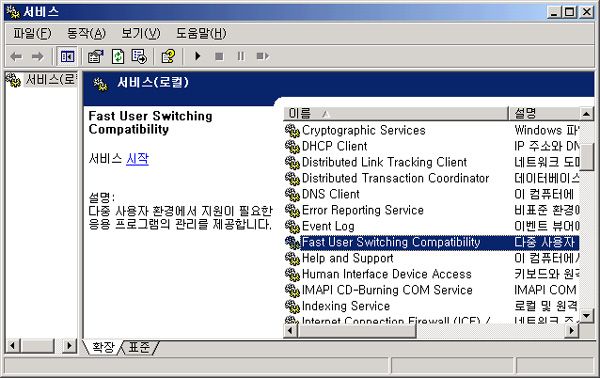This screenshot has height=378, width=600.
Task: Switch to the 표준 tab
Action: coord(139,347)
